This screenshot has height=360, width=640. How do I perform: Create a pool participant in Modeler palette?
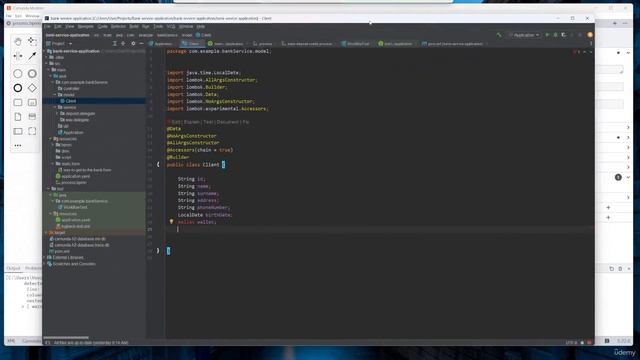tap(18, 131)
